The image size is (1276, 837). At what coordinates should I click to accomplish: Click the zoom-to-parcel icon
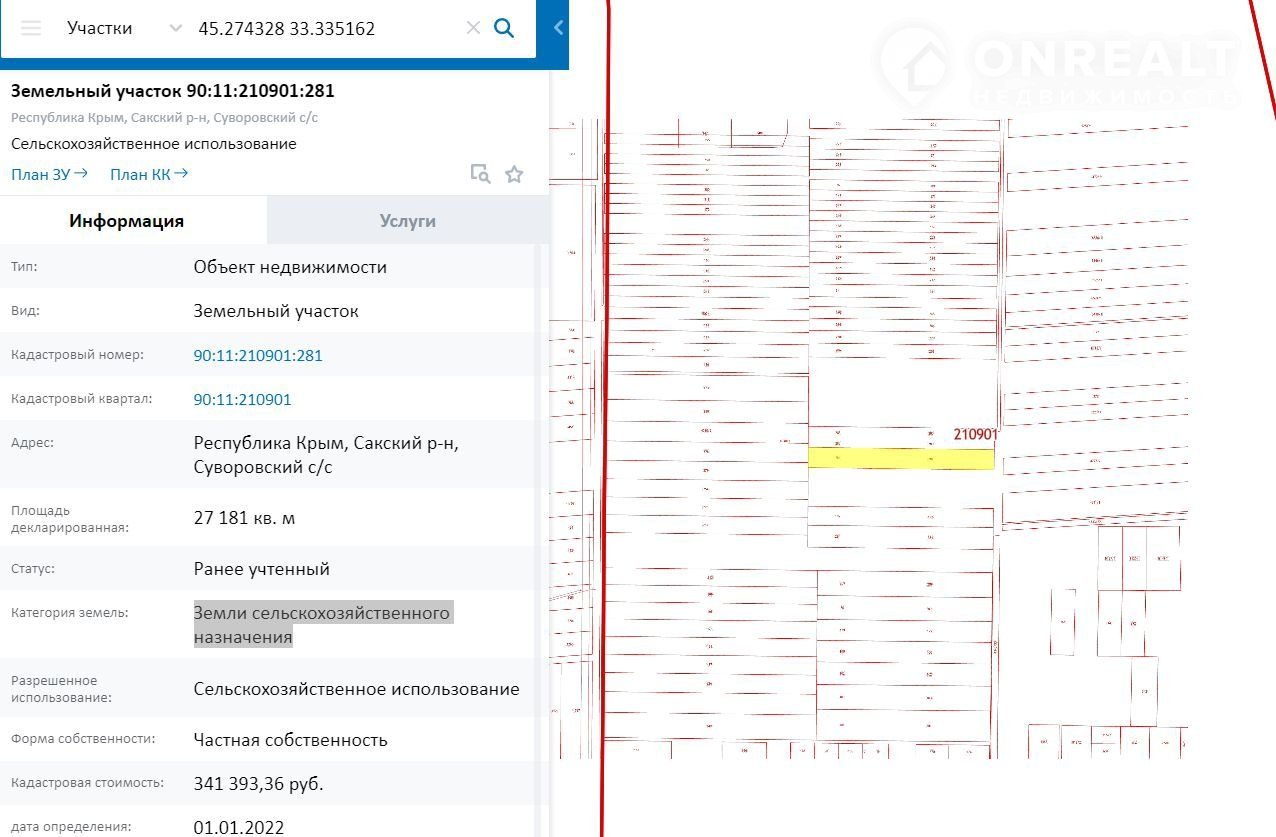(481, 174)
